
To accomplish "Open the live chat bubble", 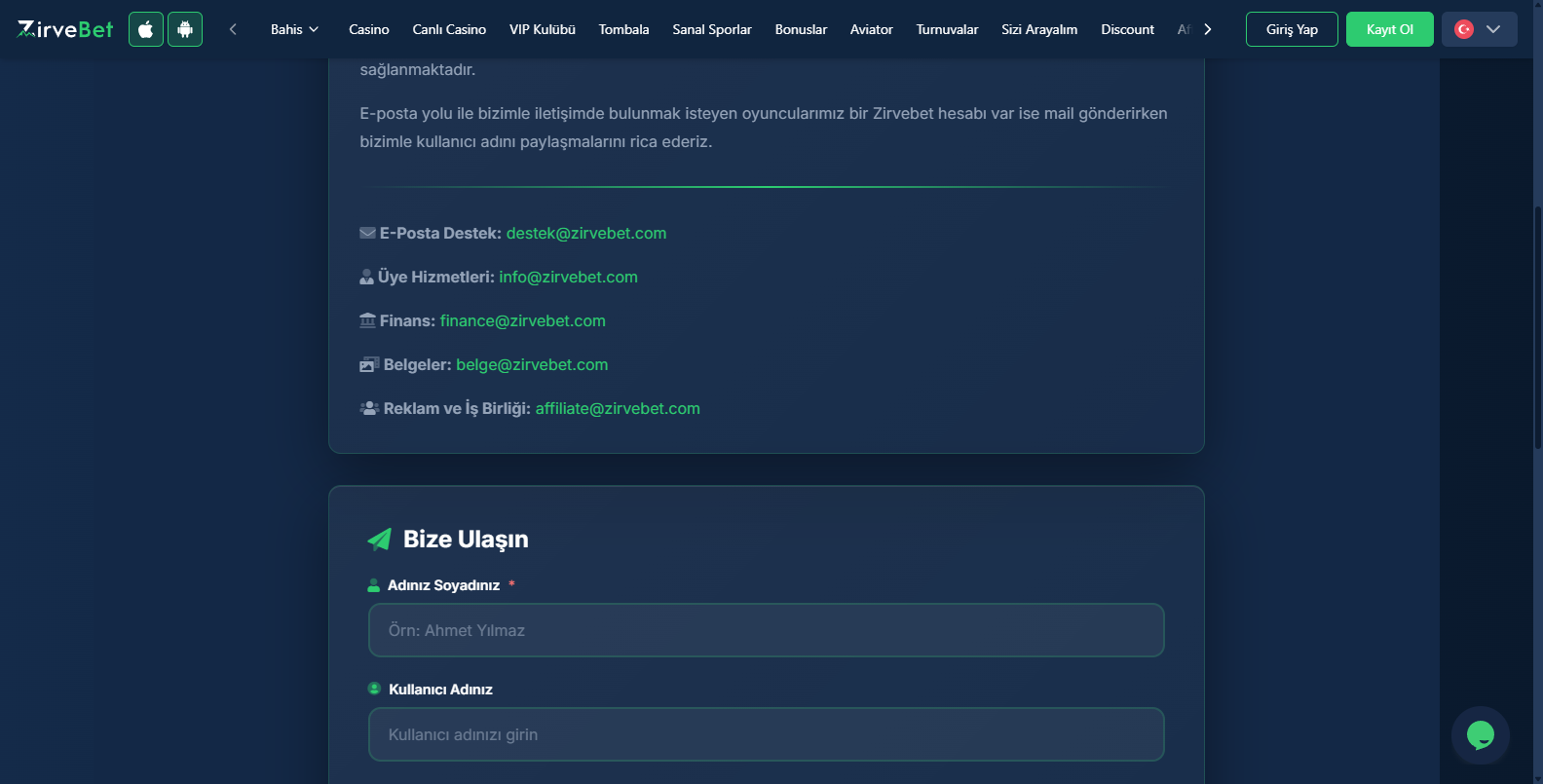I will tap(1481, 735).
